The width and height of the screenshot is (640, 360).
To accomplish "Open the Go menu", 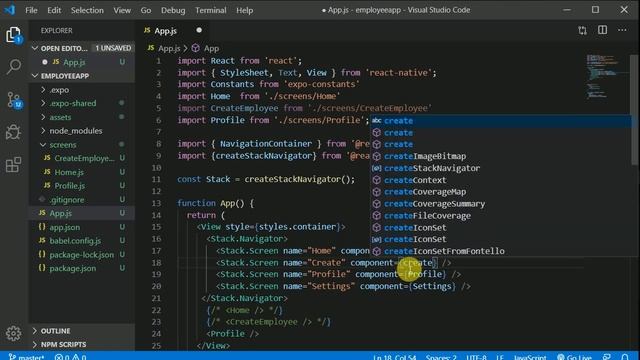I will coord(146,10).
